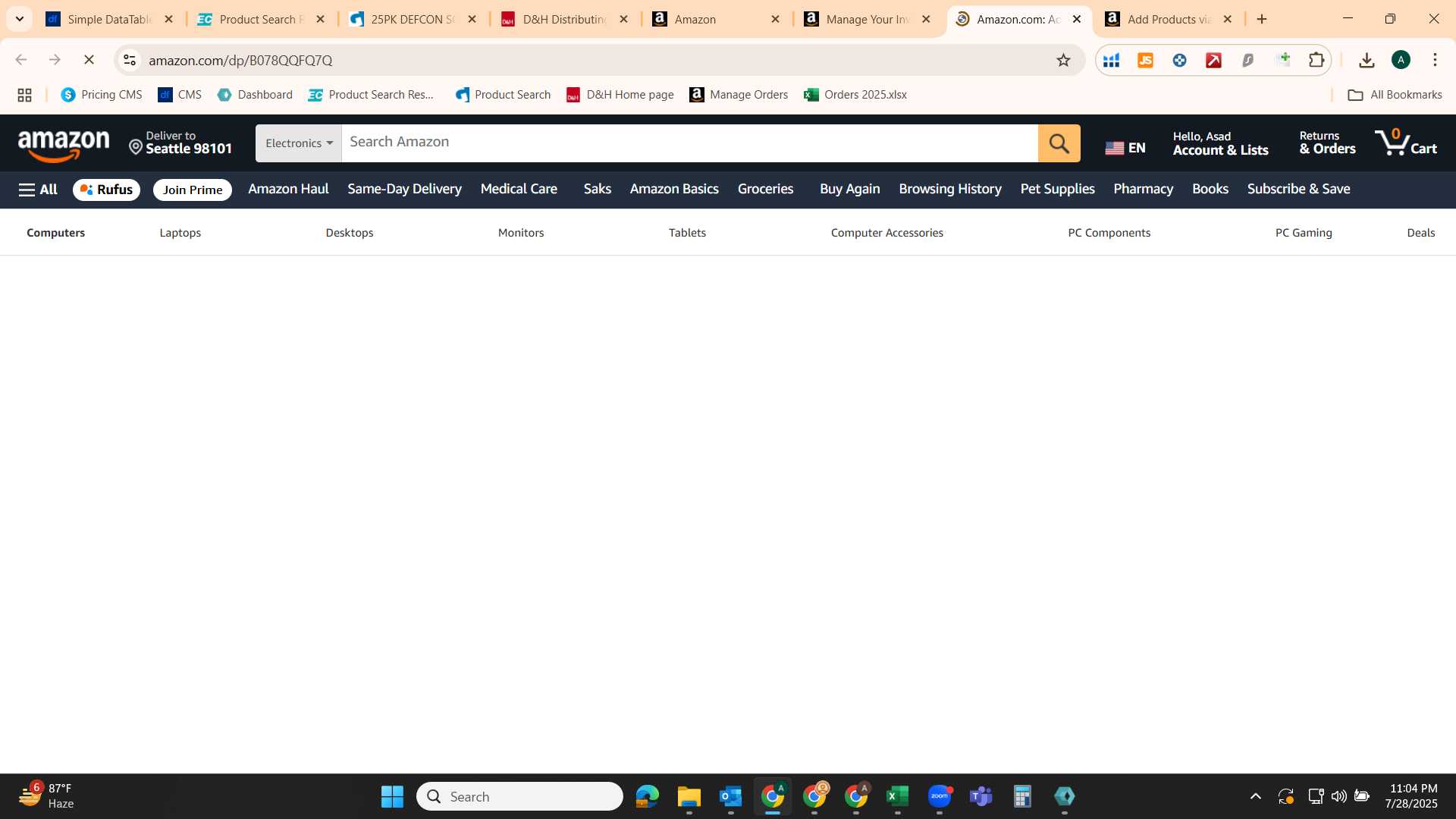Open Calculator from taskbar
Screen dimensions: 1456x819
pyautogui.click(x=1022, y=796)
